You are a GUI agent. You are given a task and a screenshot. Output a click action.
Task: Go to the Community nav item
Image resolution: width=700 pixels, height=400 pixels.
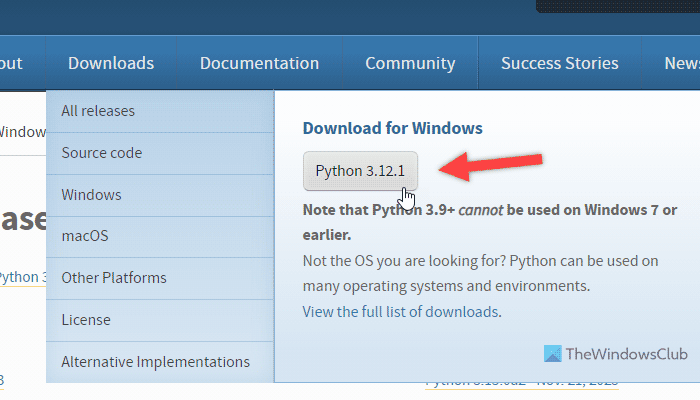(x=410, y=63)
